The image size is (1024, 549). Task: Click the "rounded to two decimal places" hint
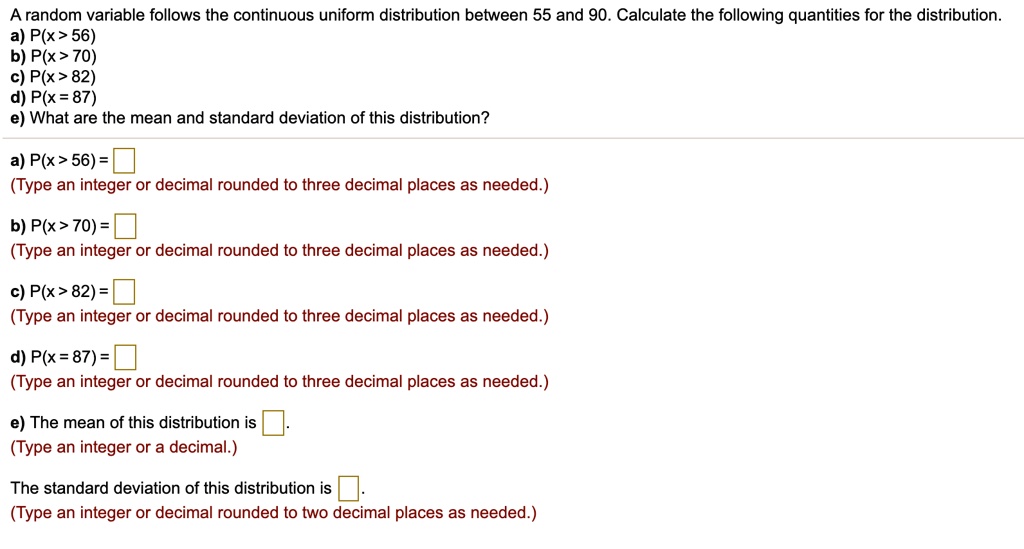[273, 512]
